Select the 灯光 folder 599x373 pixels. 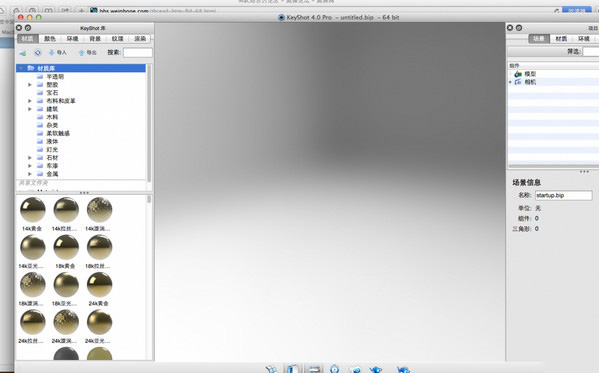tap(52, 149)
